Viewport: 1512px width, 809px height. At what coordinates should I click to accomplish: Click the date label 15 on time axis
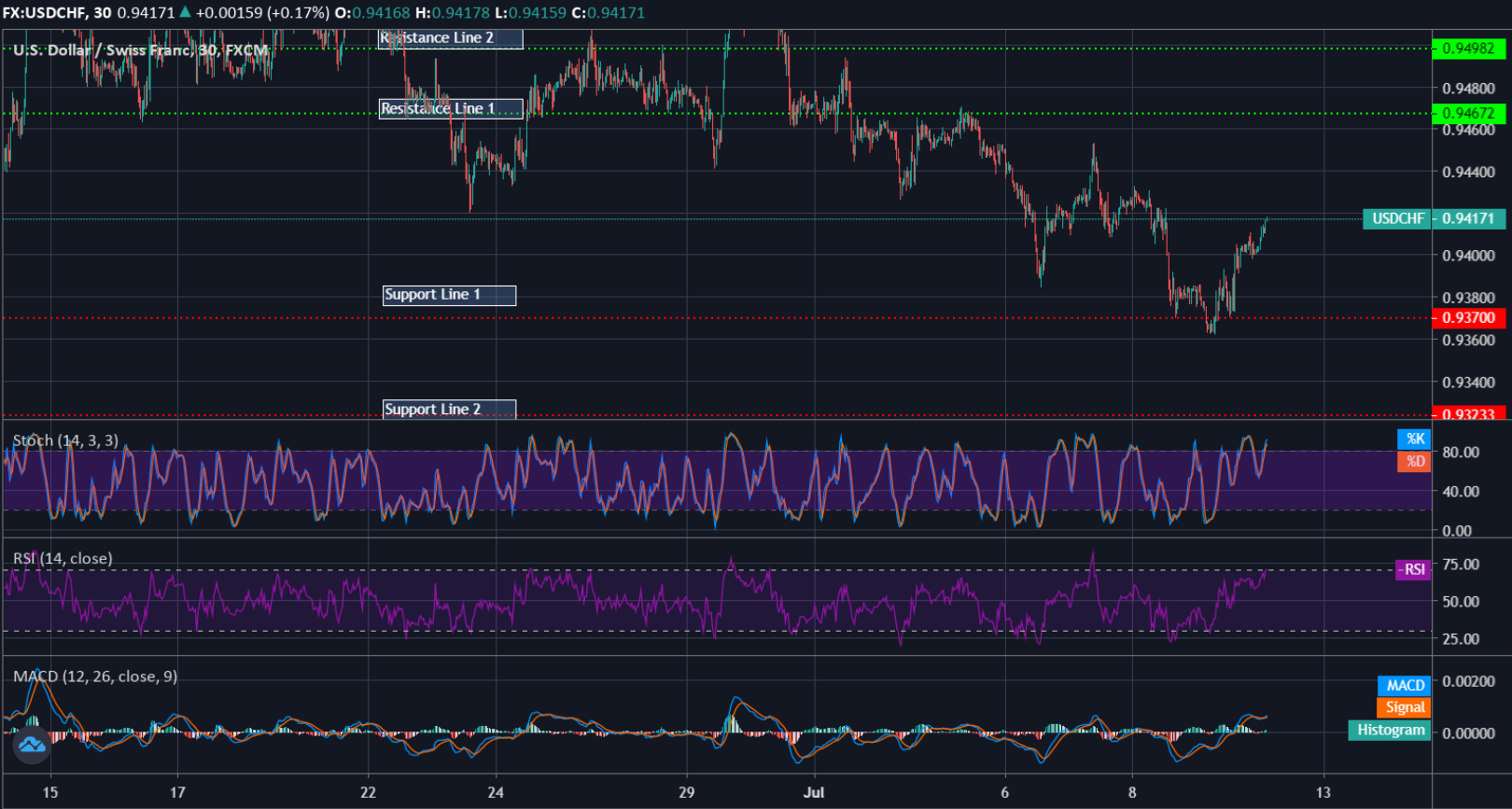click(50, 793)
